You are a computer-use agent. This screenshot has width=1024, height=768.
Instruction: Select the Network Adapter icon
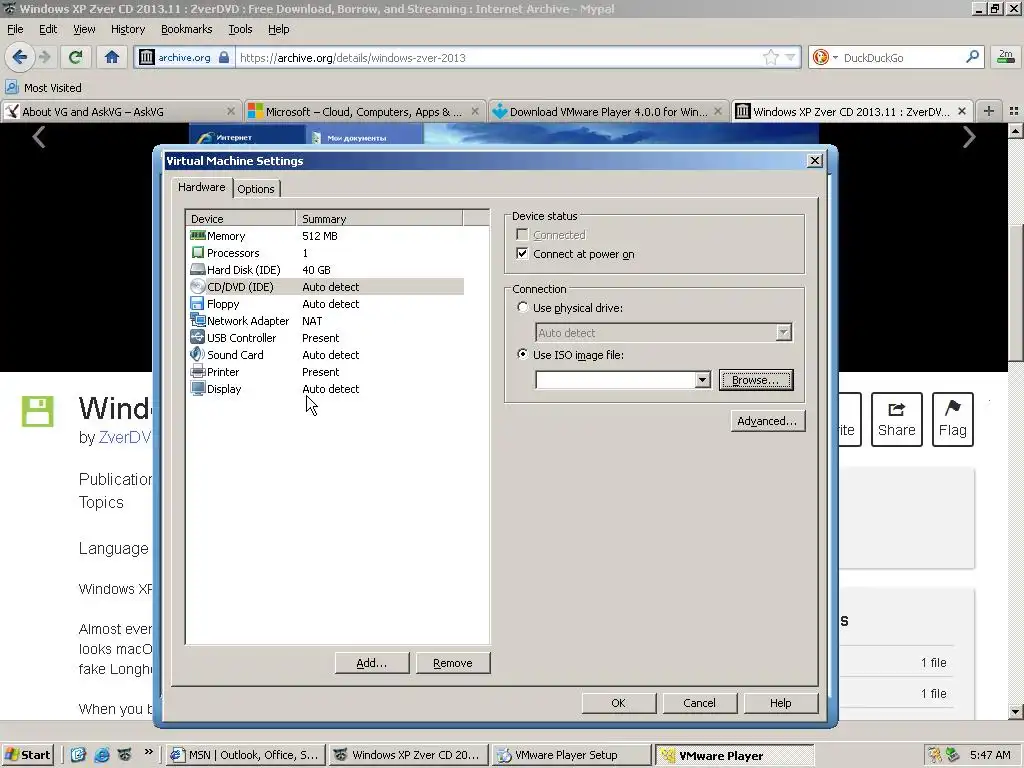198,320
